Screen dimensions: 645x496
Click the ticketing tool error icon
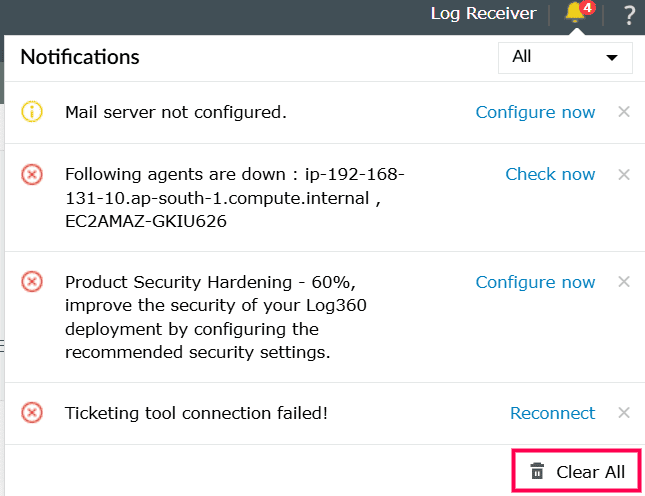coord(32,413)
